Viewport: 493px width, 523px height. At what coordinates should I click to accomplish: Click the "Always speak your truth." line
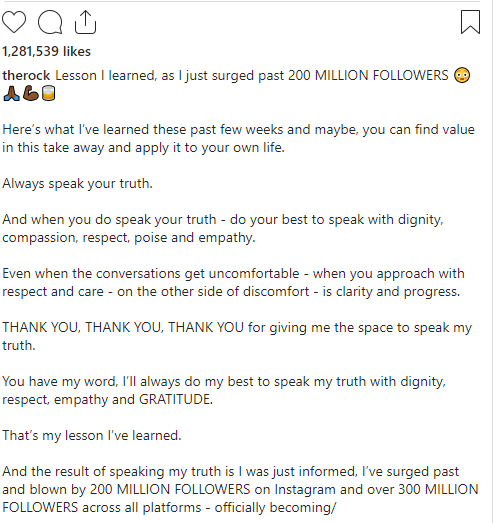coord(77,183)
